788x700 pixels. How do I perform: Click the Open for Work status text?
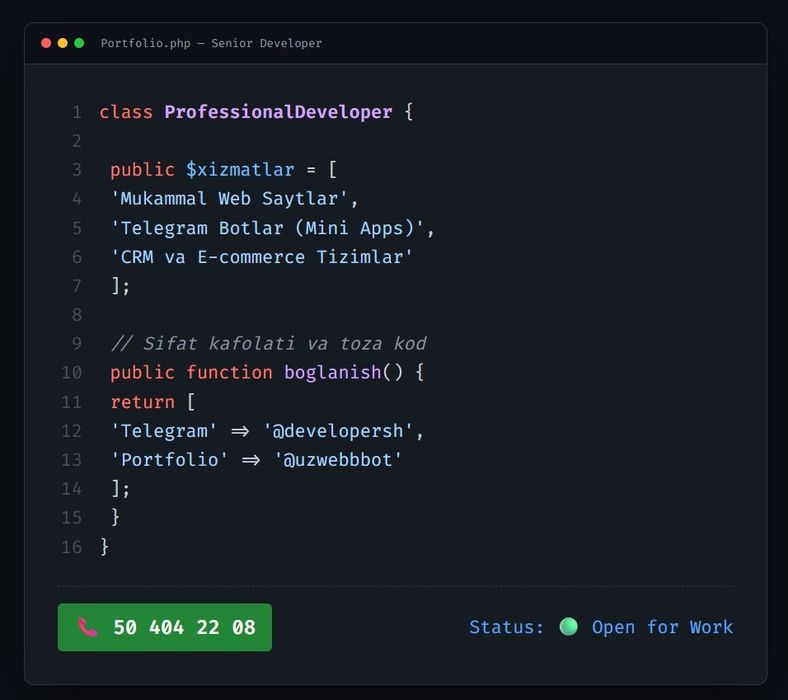[662, 627]
